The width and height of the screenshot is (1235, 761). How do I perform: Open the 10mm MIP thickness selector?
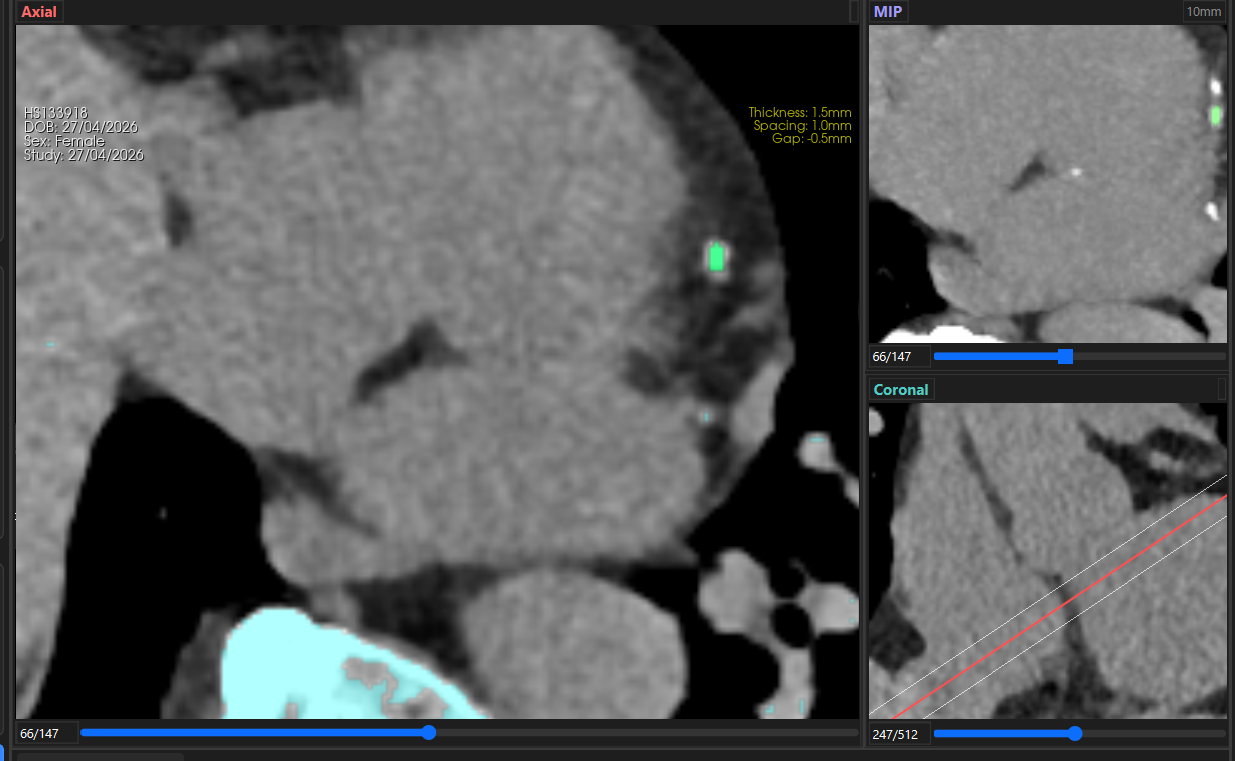pyautogui.click(x=1203, y=12)
